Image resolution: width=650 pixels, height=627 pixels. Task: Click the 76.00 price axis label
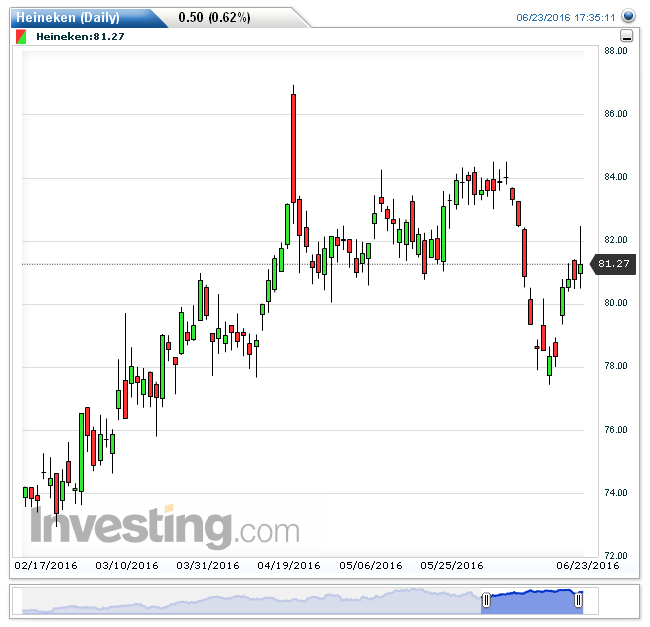point(616,429)
